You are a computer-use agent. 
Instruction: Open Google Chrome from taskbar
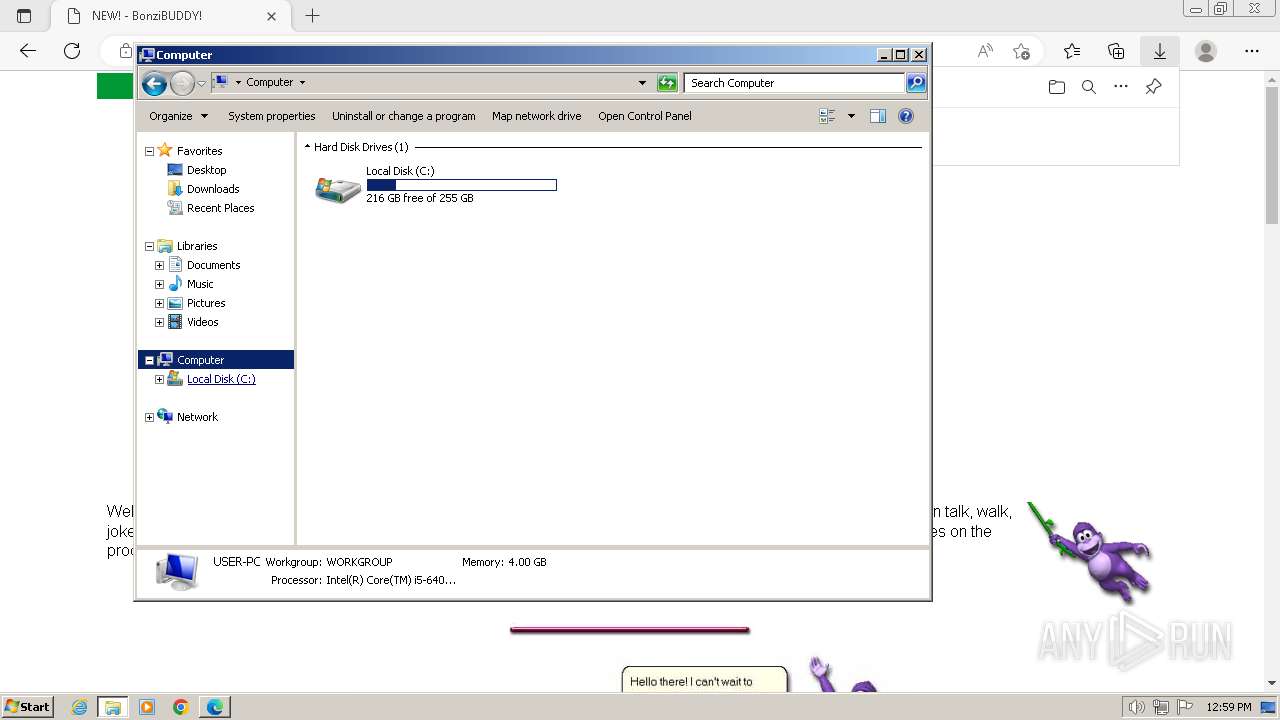pyautogui.click(x=181, y=707)
